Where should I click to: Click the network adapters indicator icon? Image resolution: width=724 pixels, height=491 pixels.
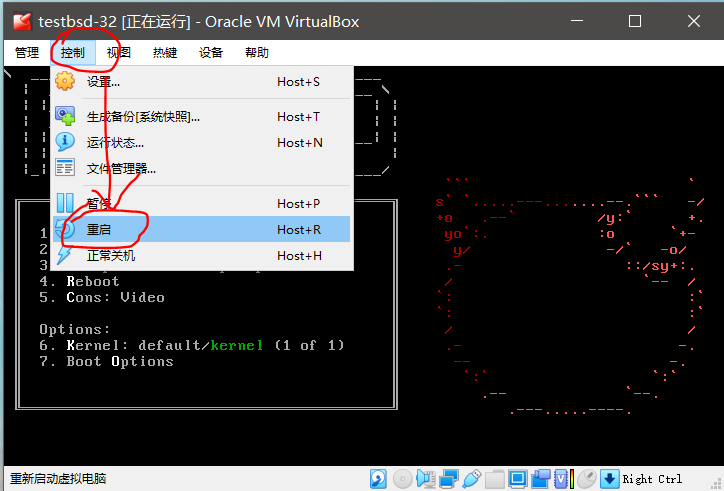click(x=449, y=479)
